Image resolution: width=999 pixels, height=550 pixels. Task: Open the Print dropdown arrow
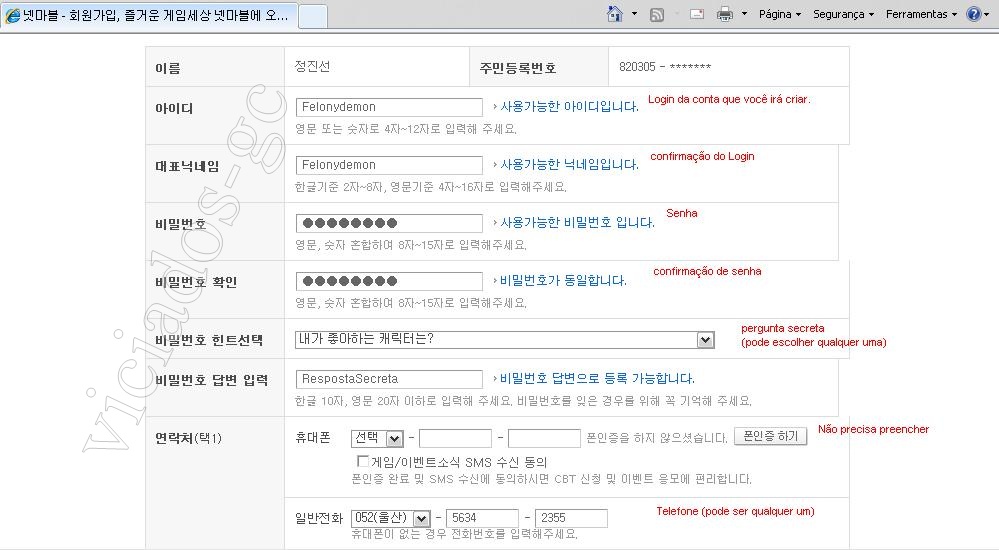(744, 14)
